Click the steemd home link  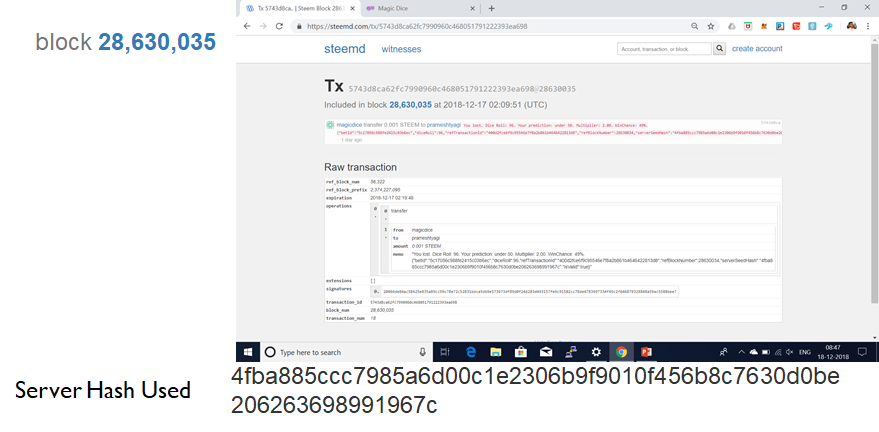point(345,49)
